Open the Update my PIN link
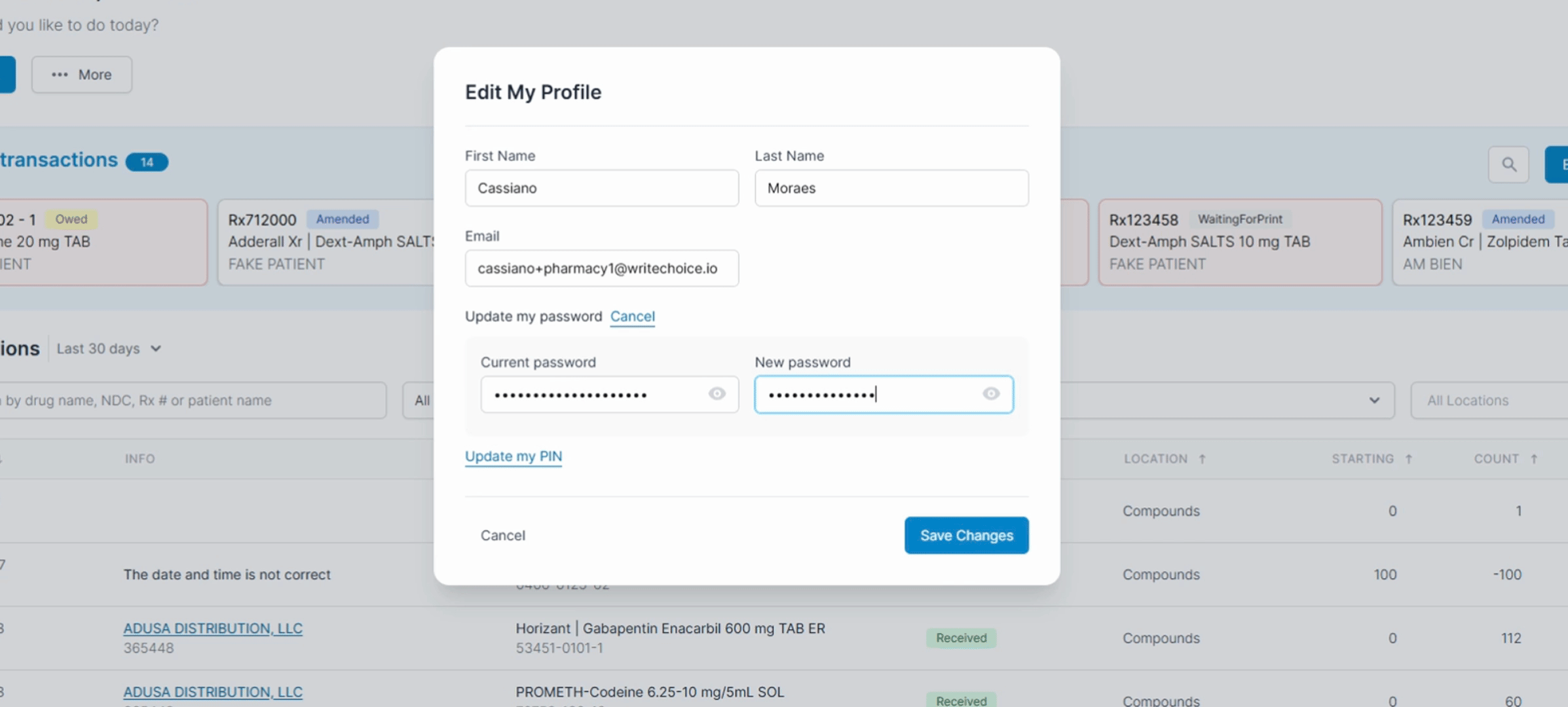The height and width of the screenshot is (707, 1568). pos(513,456)
